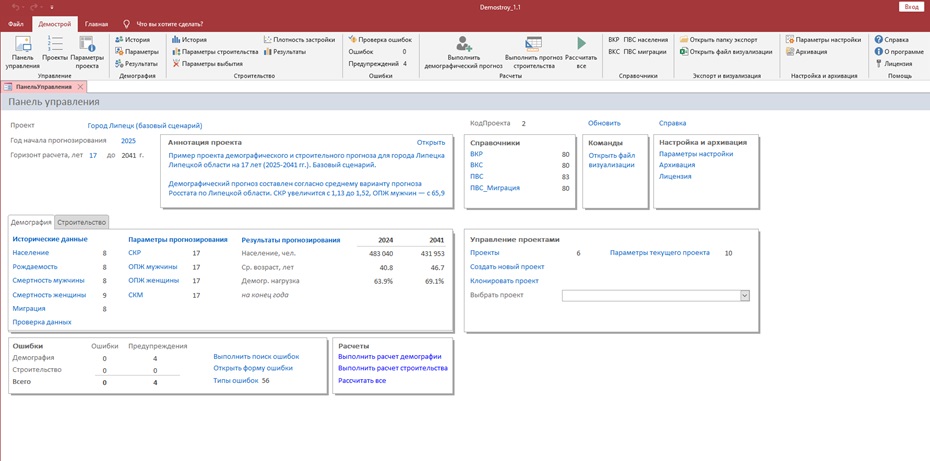This screenshot has height=461, width=930.
Task: Click the Справка help icon in ribbon
Action: coord(892,39)
